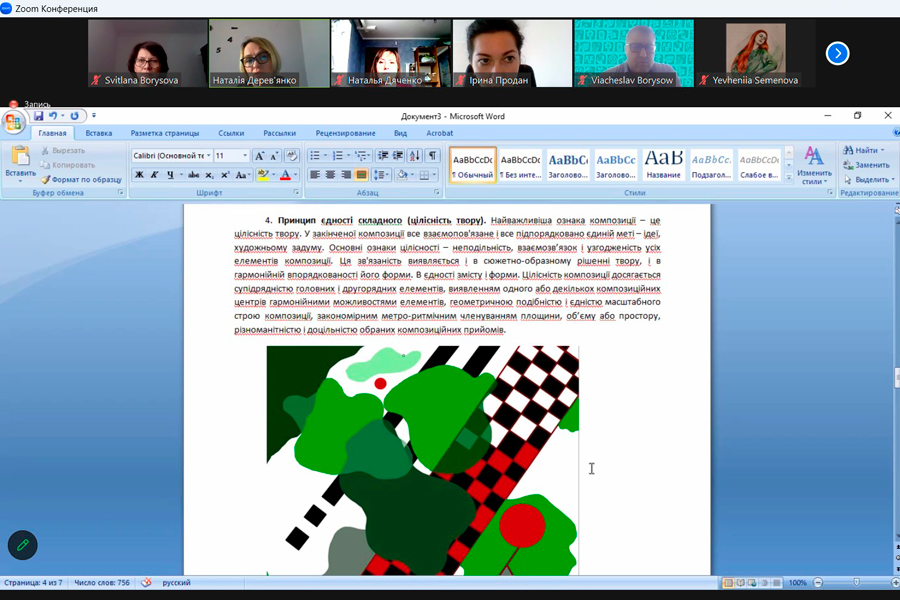Toggle bold (Ж) formatting
Image resolution: width=900 pixels, height=600 pixels.
(139, 175)
